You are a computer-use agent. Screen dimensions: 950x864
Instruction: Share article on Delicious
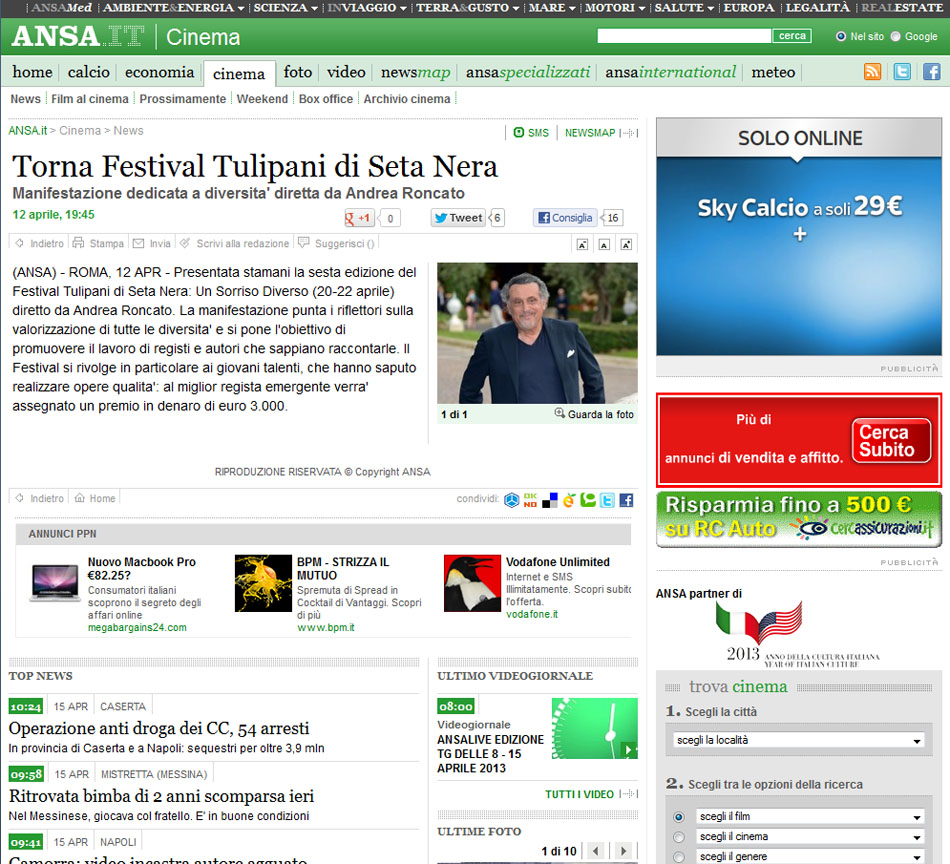point(550,500)
